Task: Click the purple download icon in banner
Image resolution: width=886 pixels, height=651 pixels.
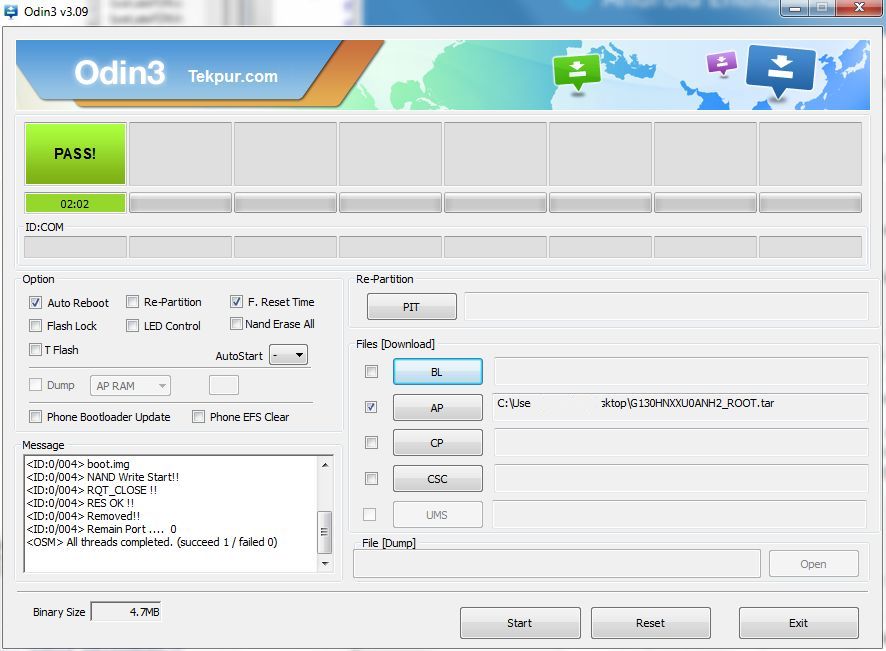Action: click(722, 63)
